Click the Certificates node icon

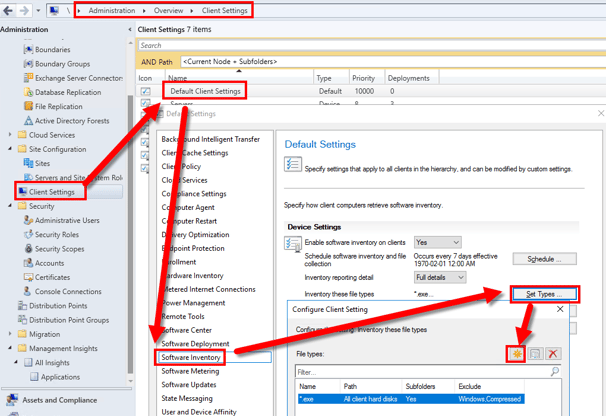coord(28,277)
